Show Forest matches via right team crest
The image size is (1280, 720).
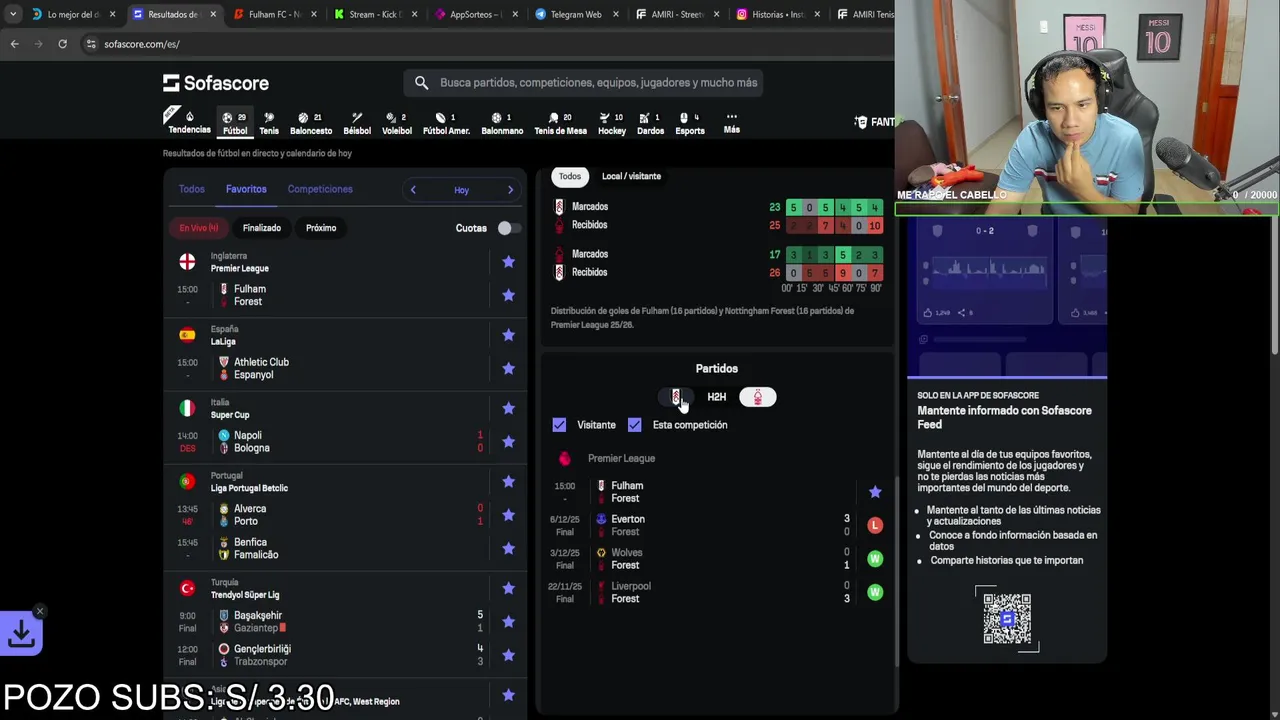[x=757, y=397]
